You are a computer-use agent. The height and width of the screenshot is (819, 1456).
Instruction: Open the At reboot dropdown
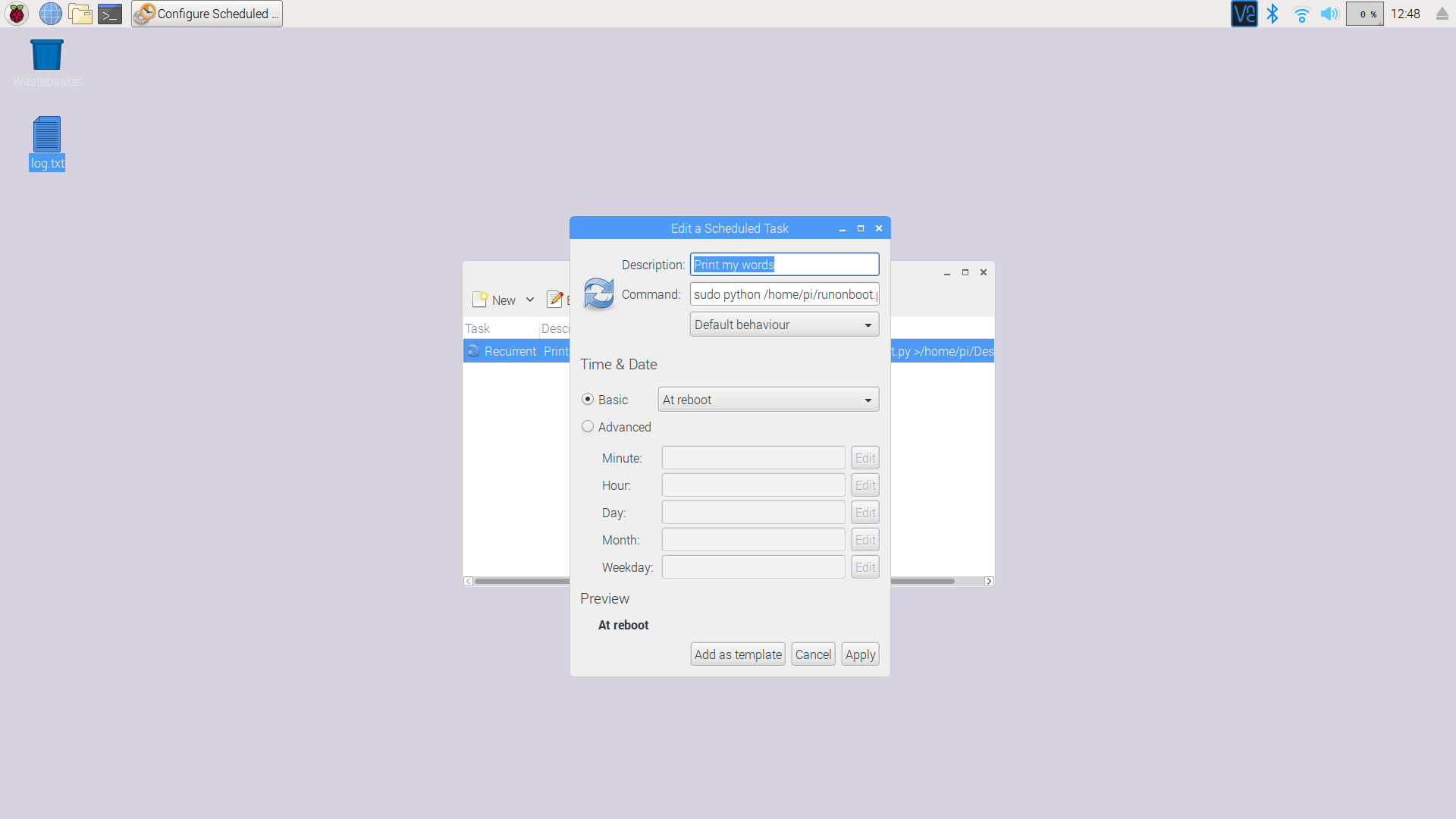(768, 400)
